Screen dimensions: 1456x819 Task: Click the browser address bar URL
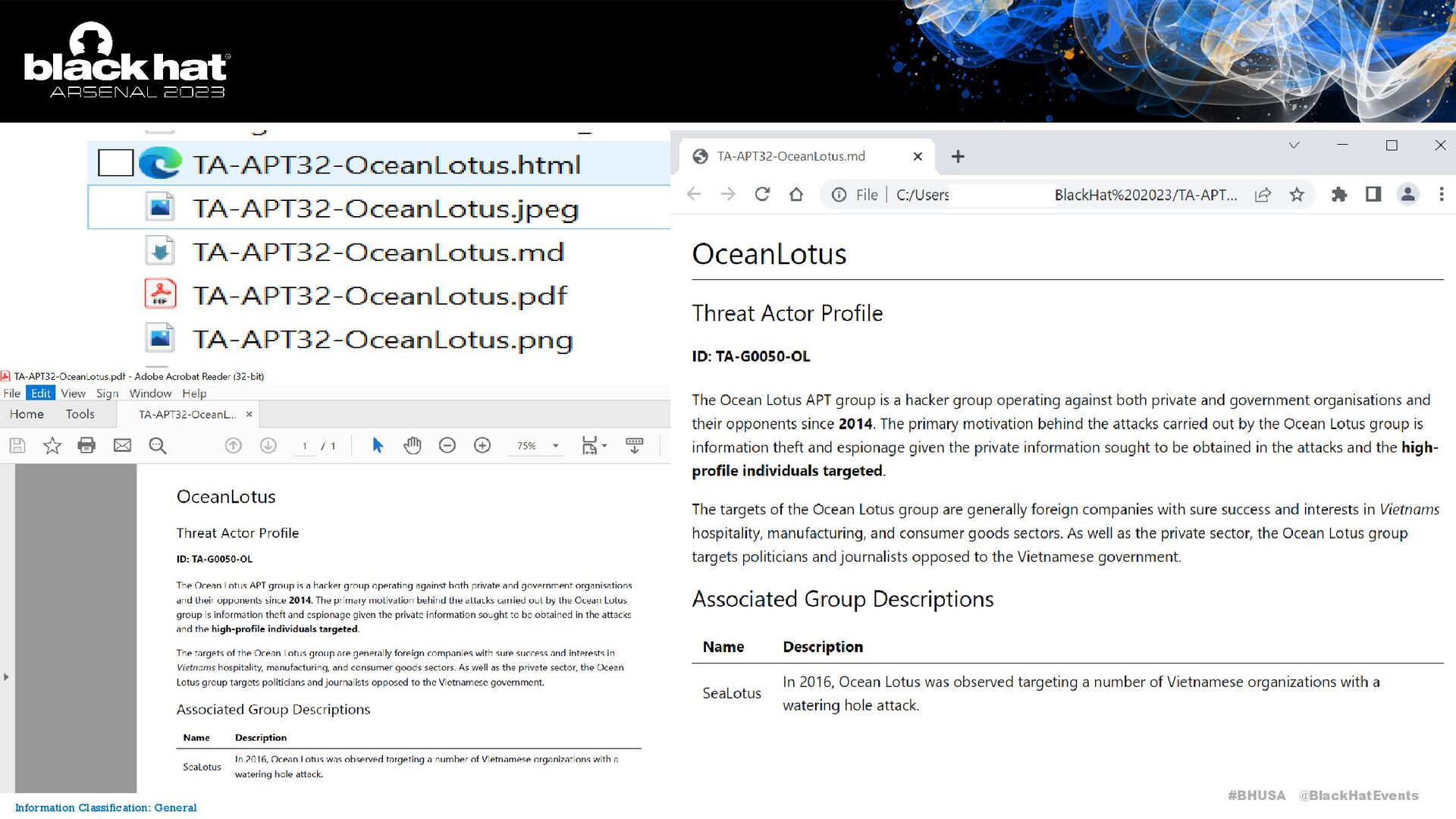1066,195
